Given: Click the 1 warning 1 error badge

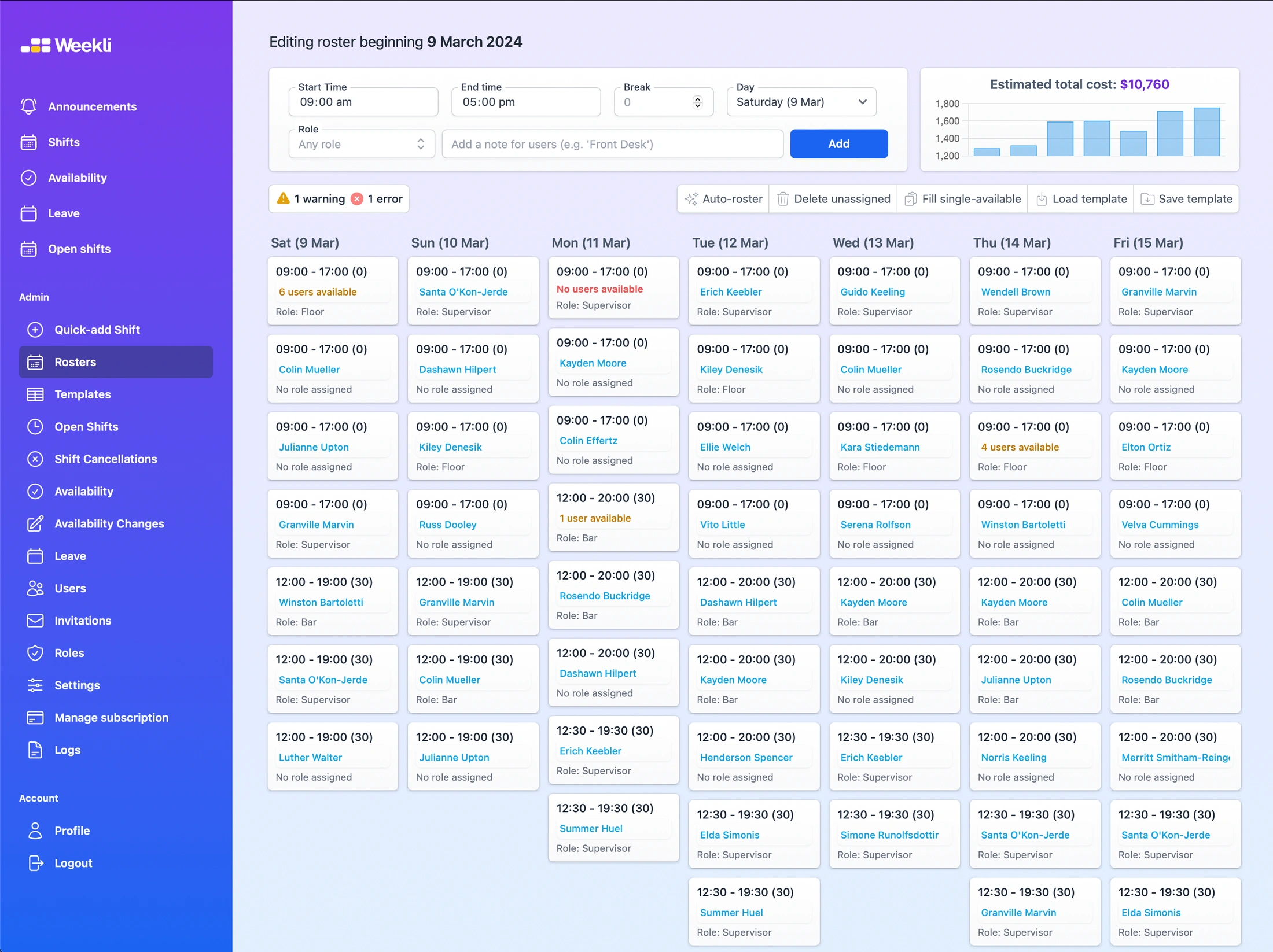Looking at the screenshot, I should 339,199.
